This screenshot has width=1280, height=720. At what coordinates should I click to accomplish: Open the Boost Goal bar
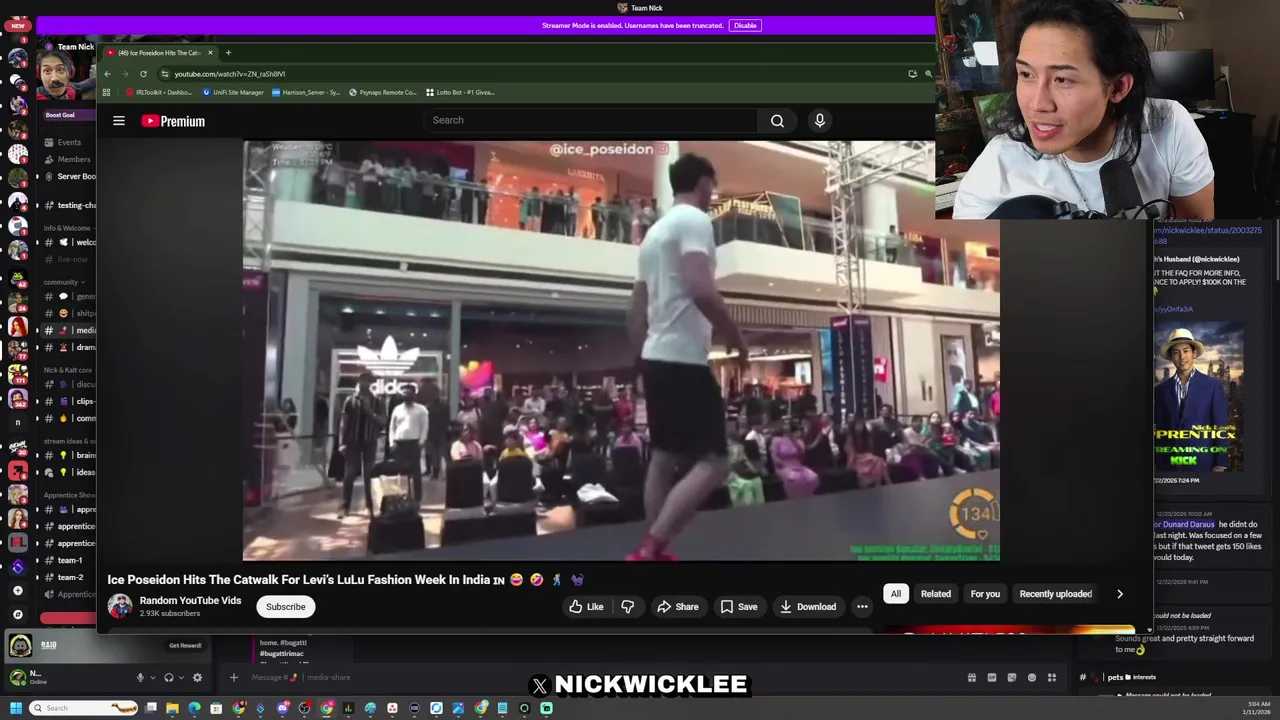point(68,115)
